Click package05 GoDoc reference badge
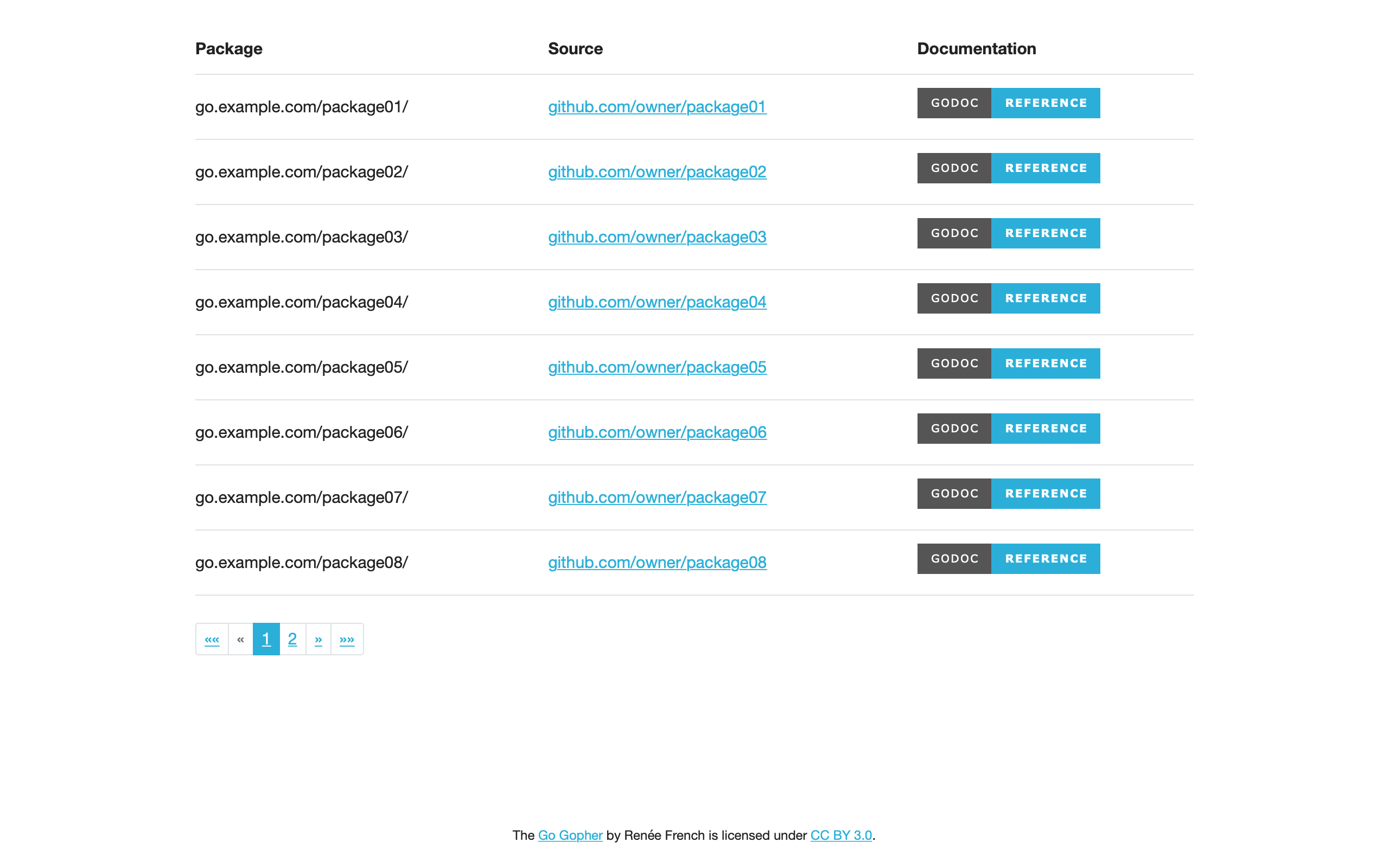Image resolution: width=1389 pixels, height=868 pixels. coord(1008,363)
